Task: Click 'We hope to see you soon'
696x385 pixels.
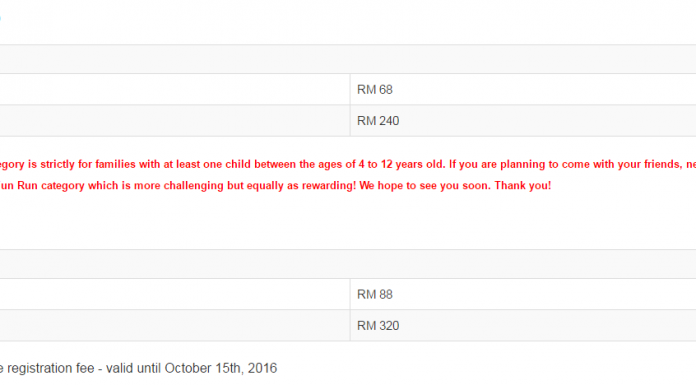Action: click(x=425, y=186)
